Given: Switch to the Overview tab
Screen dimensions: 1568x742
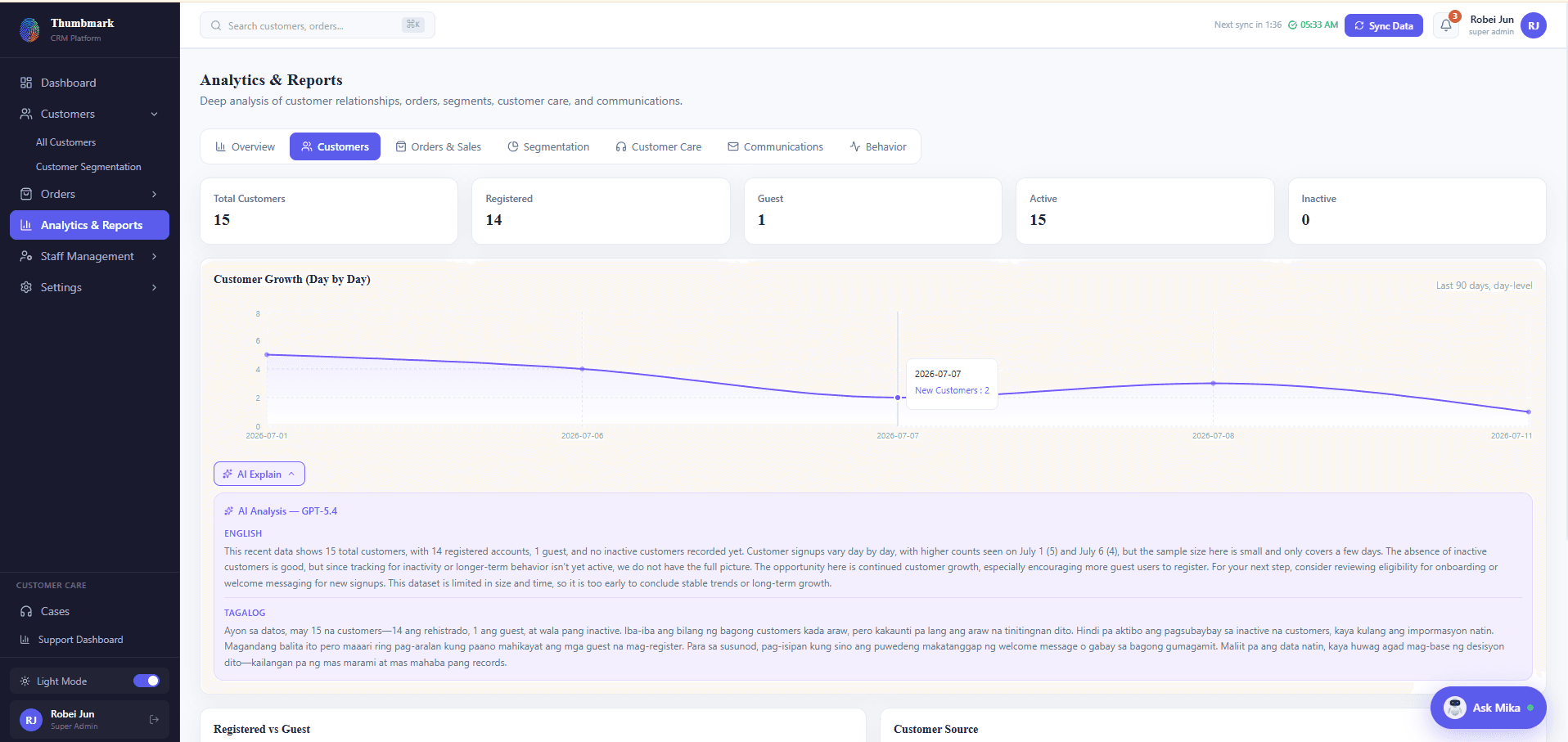Looking at the screenshot, I should pyautogui.click(x=245, y=146).
